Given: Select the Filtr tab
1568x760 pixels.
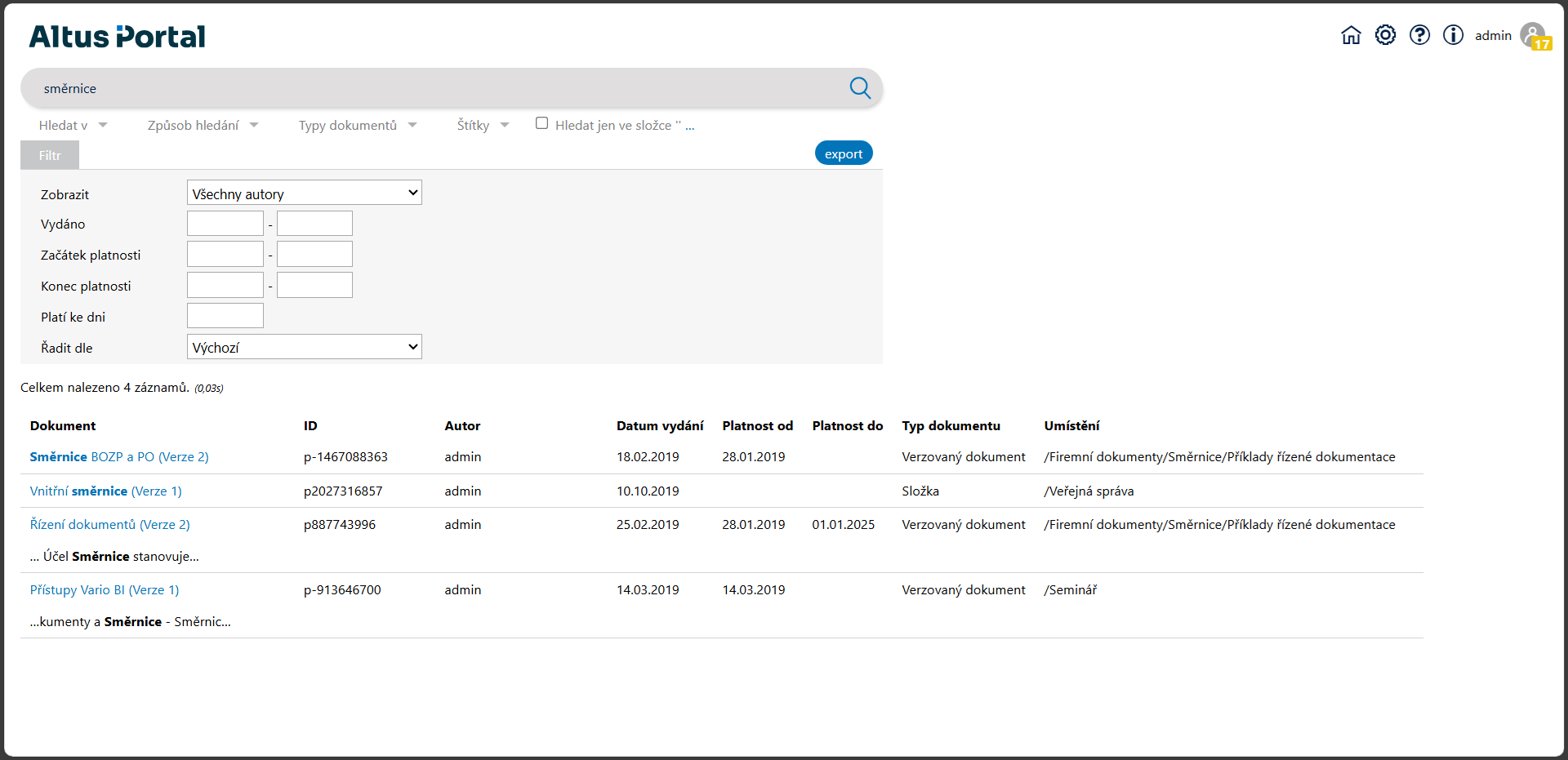Looking at the screenshot, I should 50,155.
